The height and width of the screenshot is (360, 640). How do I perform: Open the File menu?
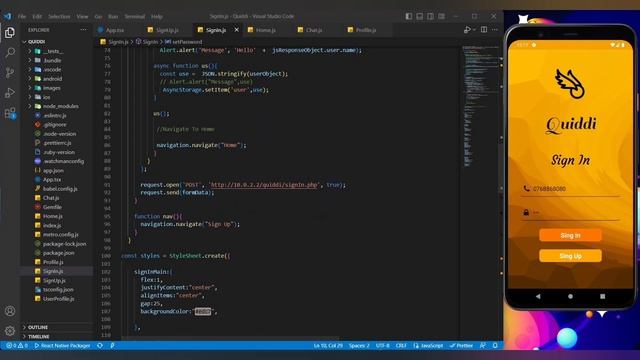pos(22,16)
